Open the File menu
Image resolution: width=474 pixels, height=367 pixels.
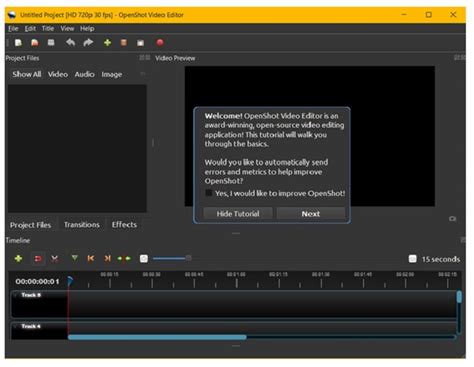point(13,29)
